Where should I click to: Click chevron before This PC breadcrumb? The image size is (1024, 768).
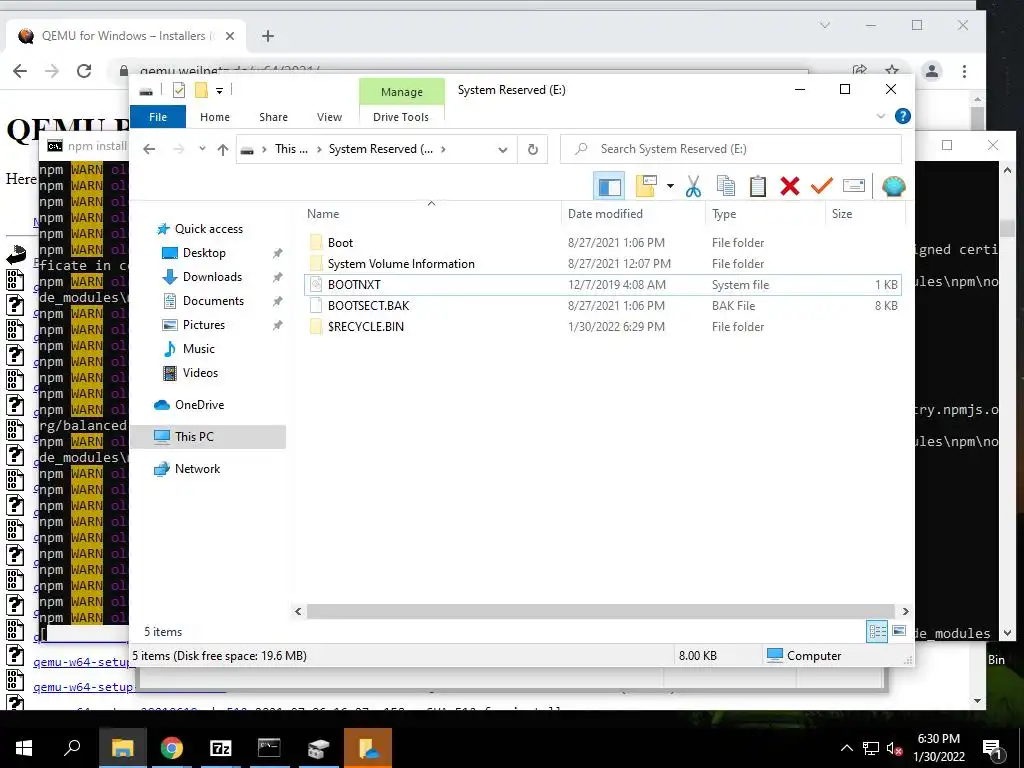click(264, 150)
